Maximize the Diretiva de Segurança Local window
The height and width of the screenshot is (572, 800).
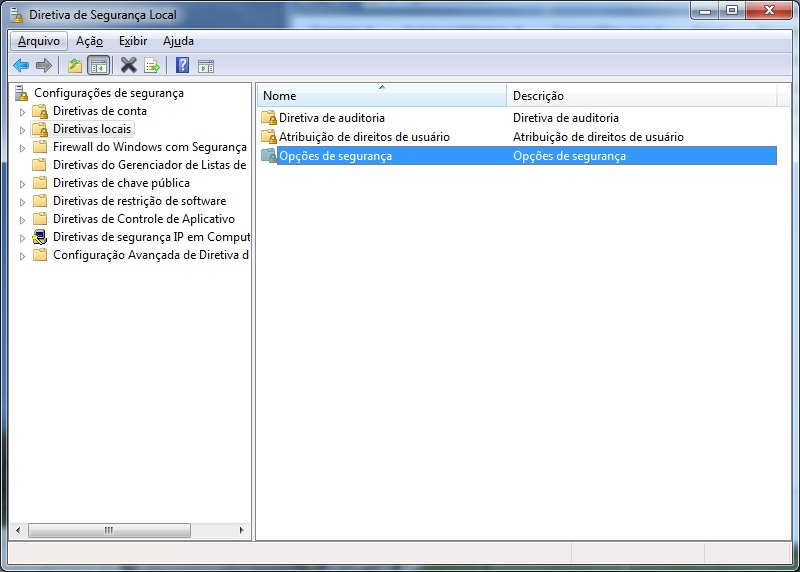point(732,11)
